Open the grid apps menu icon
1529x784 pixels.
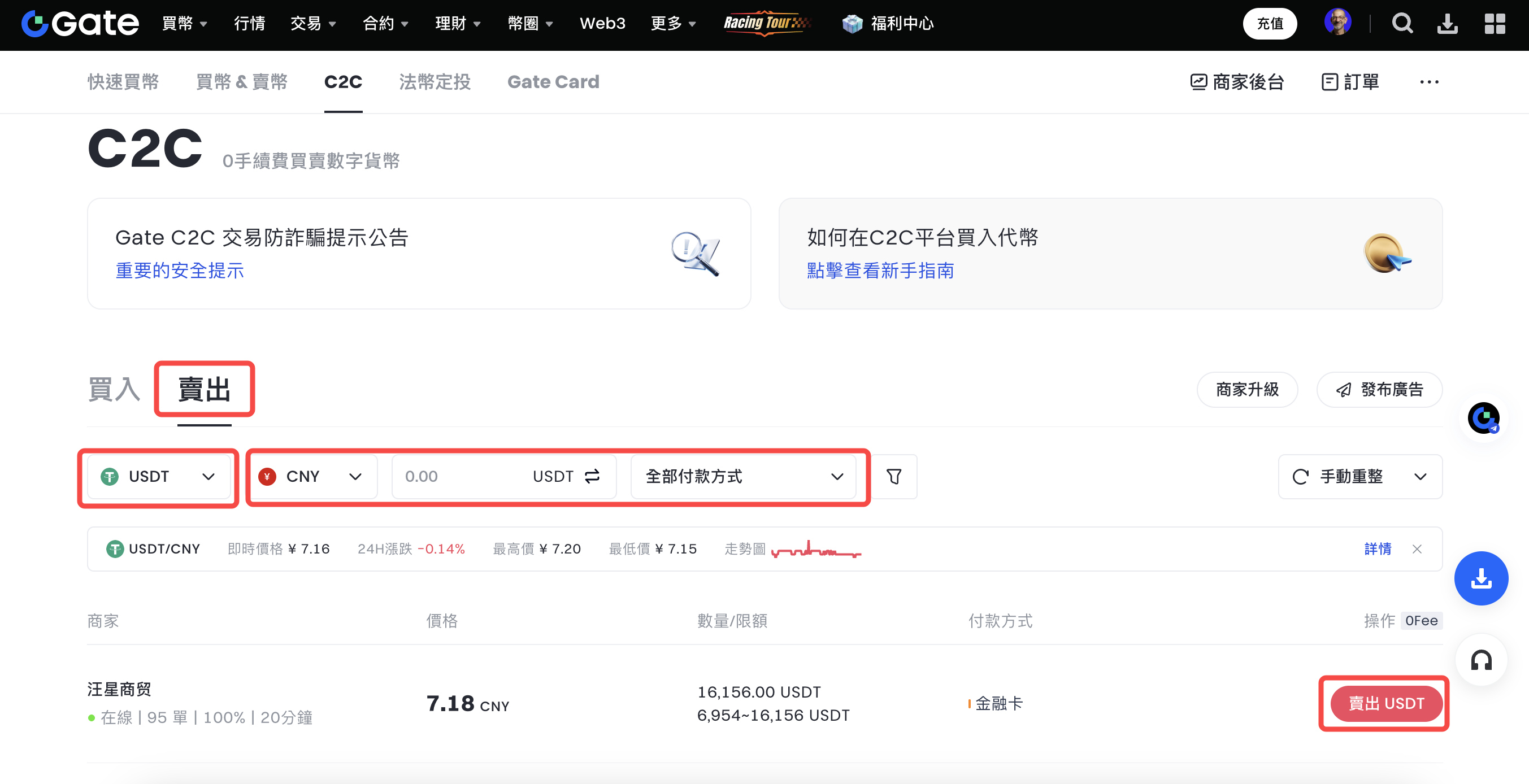pos(1494,24)
